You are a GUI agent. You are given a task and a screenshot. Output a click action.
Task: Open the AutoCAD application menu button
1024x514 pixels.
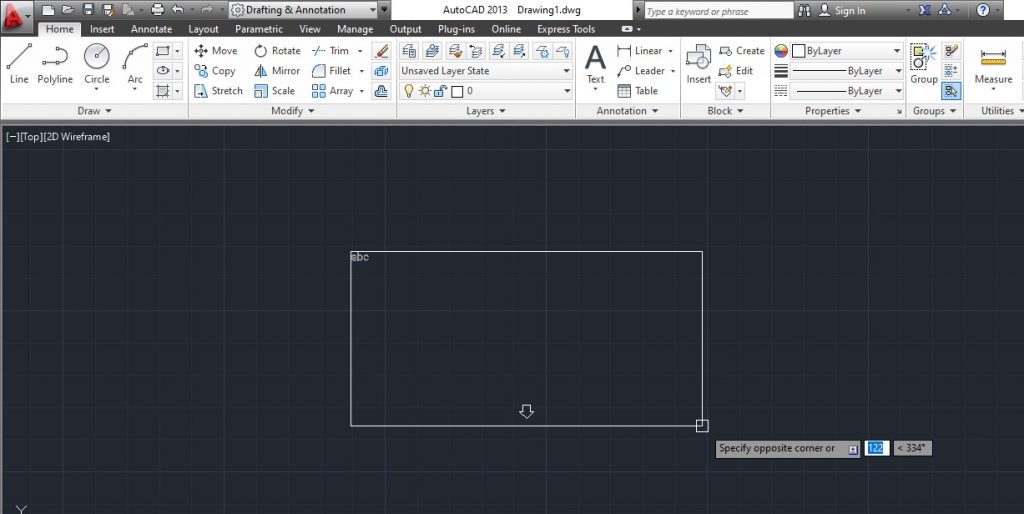click(x=16, y=16)
